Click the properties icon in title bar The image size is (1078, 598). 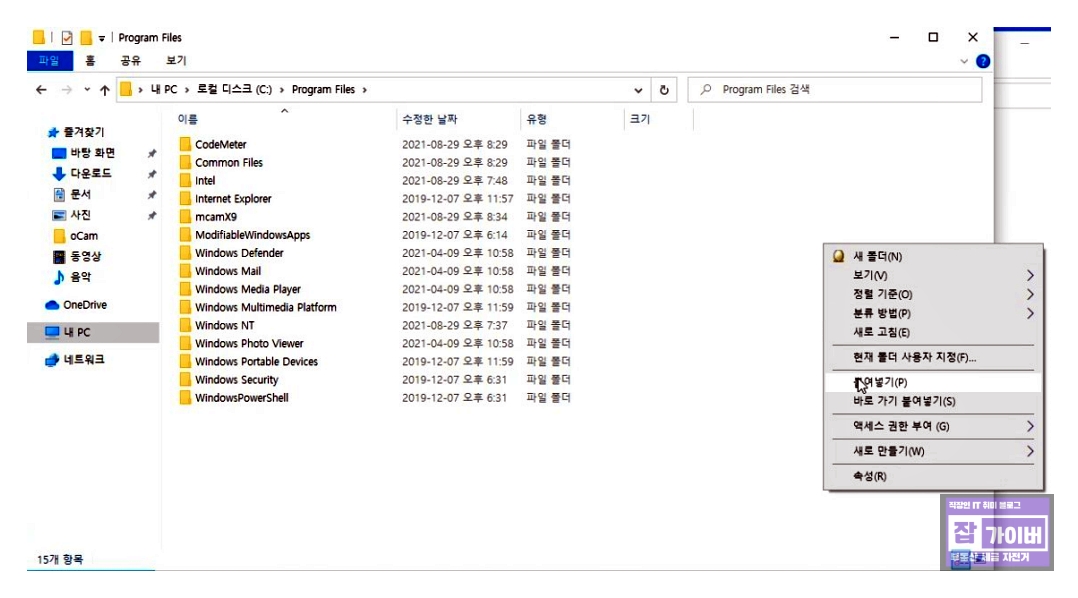point(67,38)
